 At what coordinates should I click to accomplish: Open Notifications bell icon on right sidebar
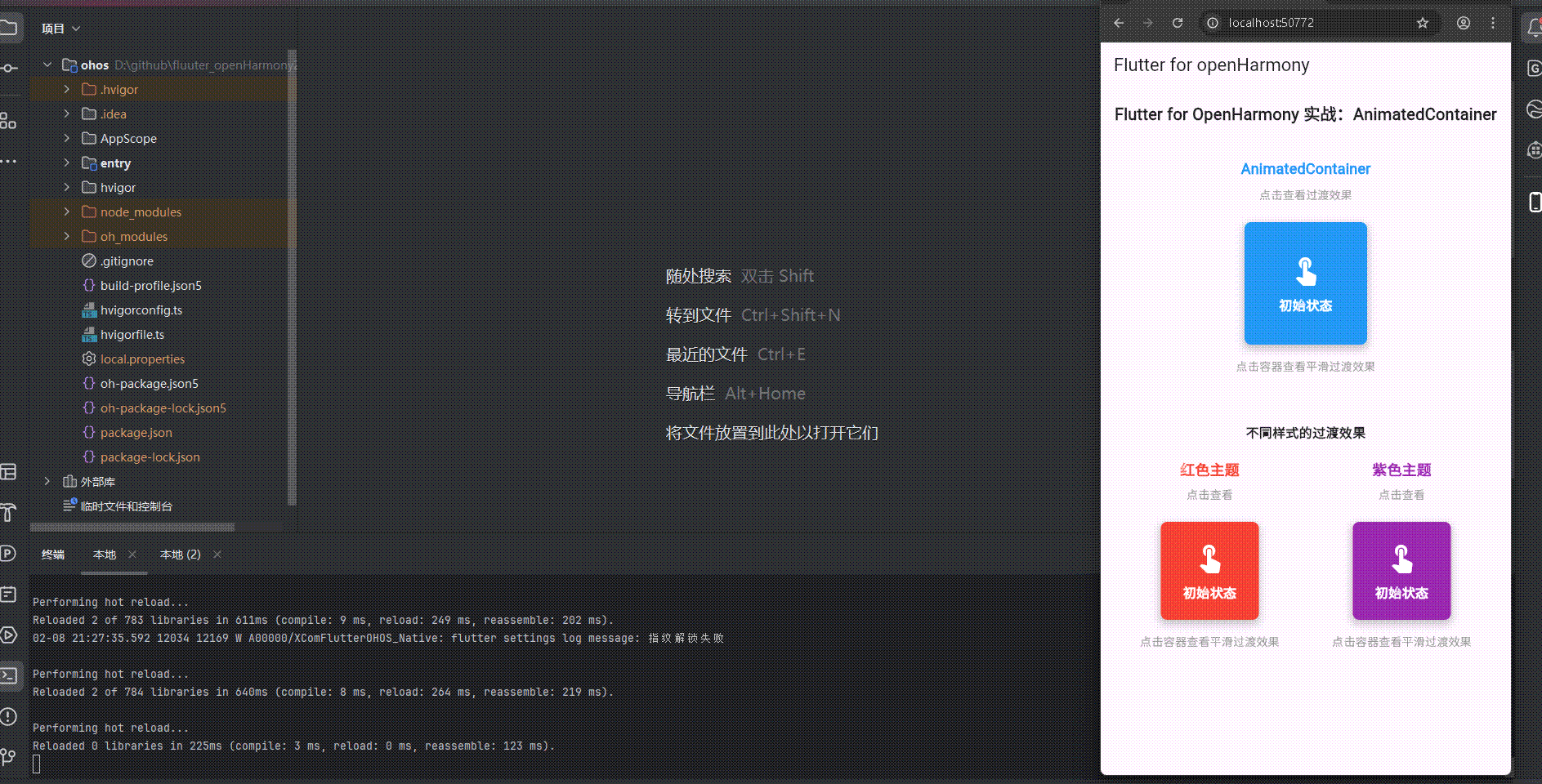click(x=1534, y=29)
